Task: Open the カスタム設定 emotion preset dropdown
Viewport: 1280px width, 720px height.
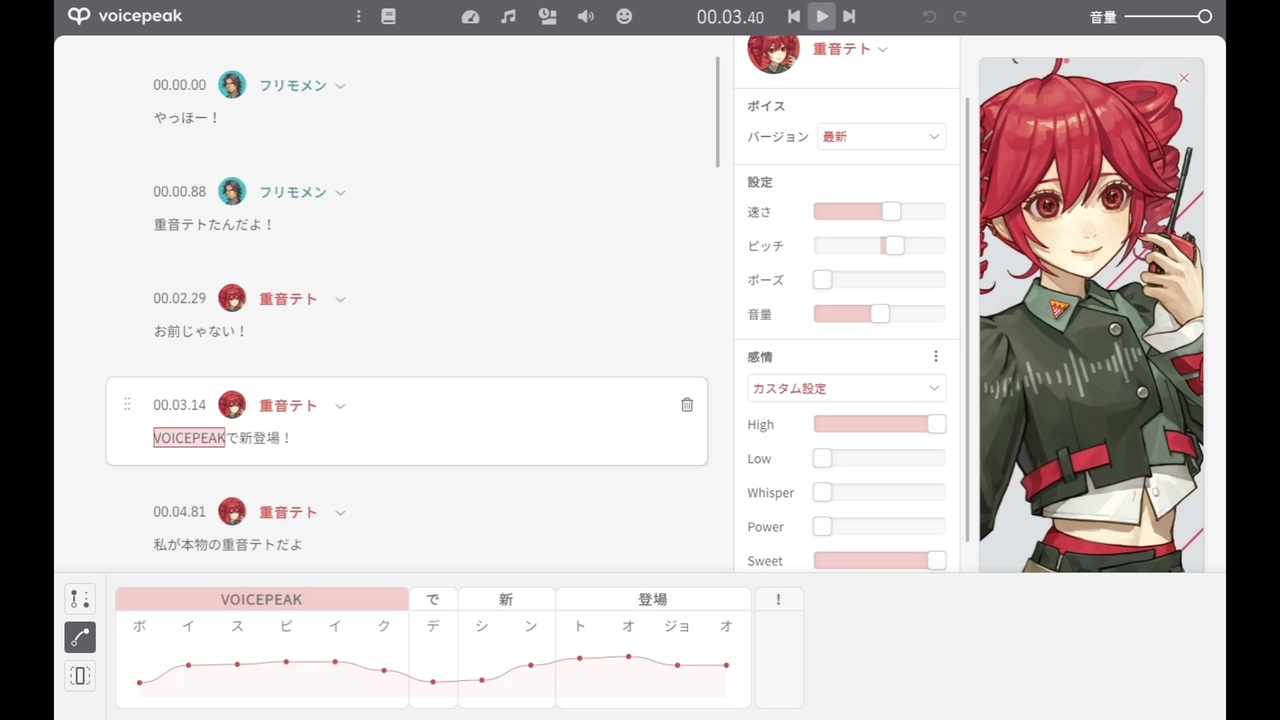Action: click(846, 388)
